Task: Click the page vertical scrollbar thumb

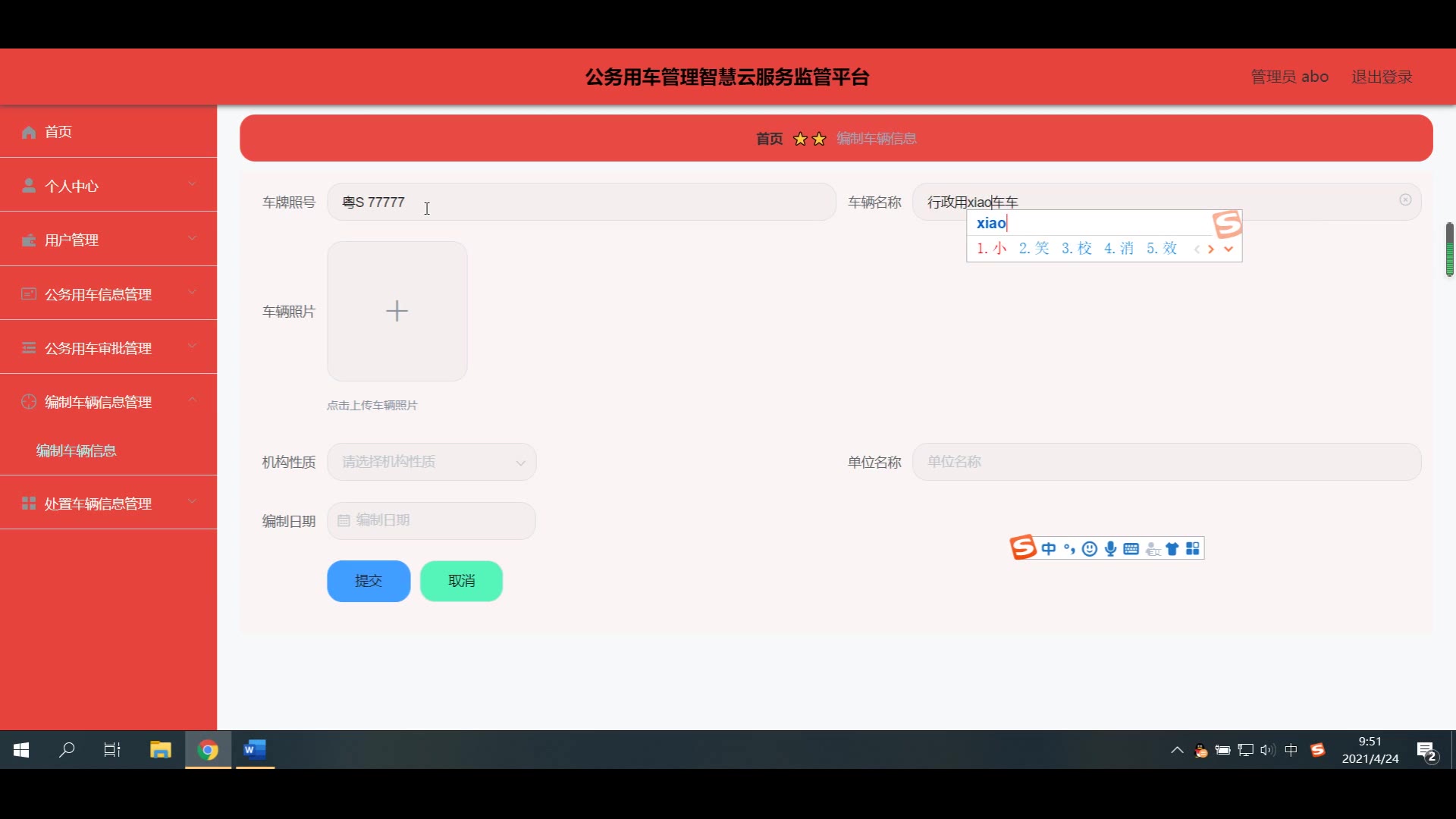Action: 1449,250
